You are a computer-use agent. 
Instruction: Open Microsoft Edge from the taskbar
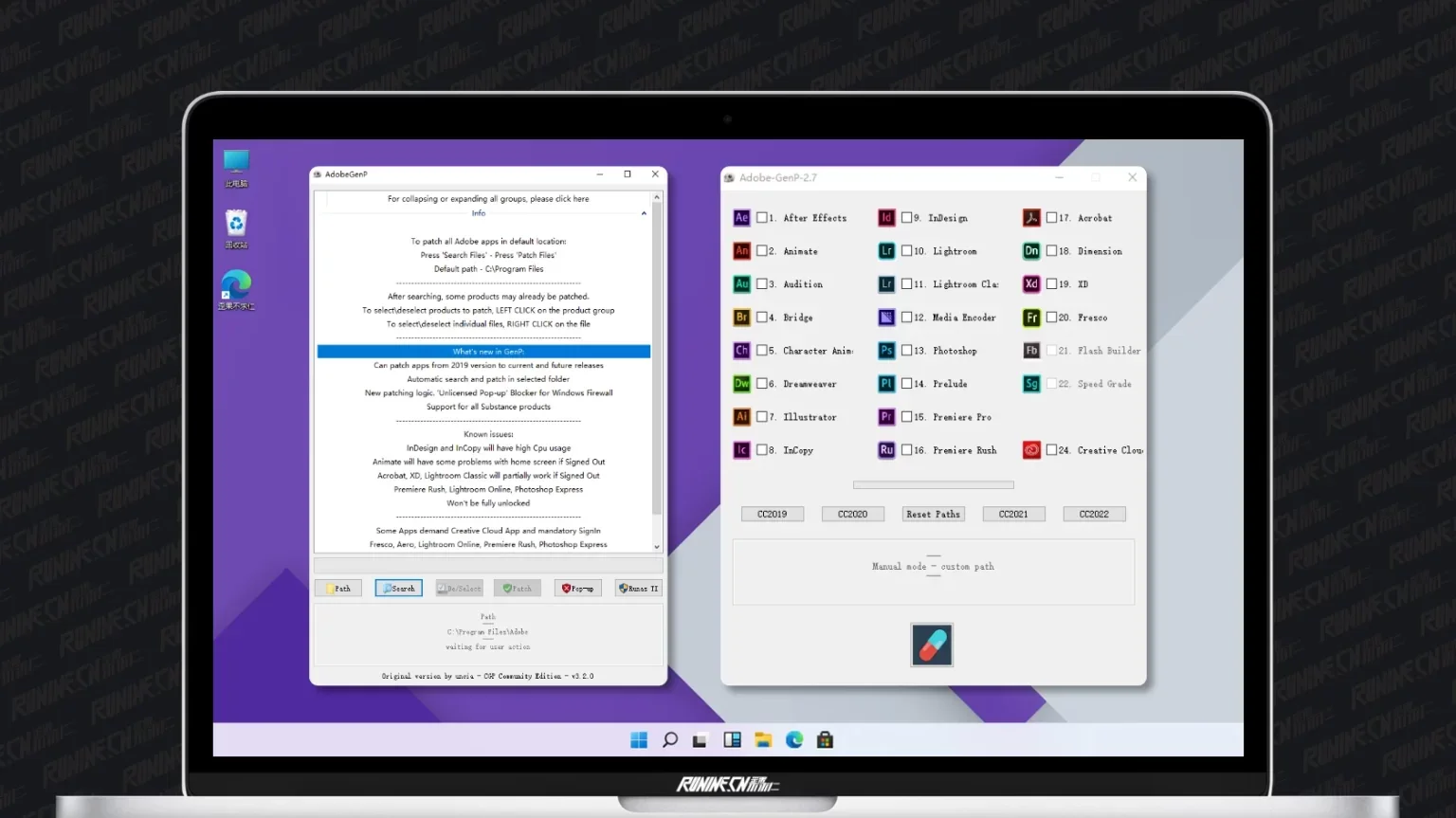(x=794, y=740)
